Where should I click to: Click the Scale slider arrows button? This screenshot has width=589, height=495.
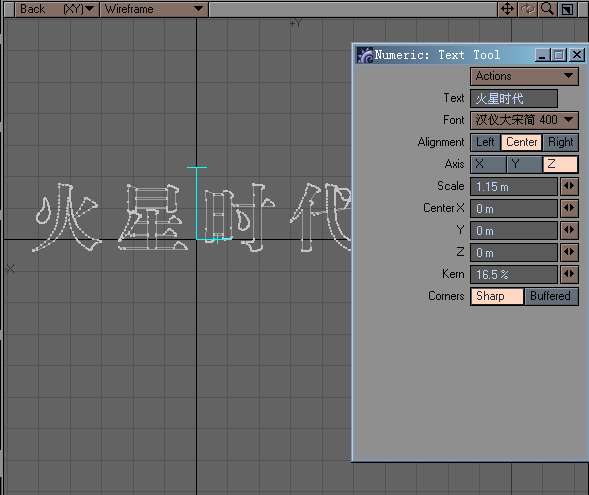569,186
